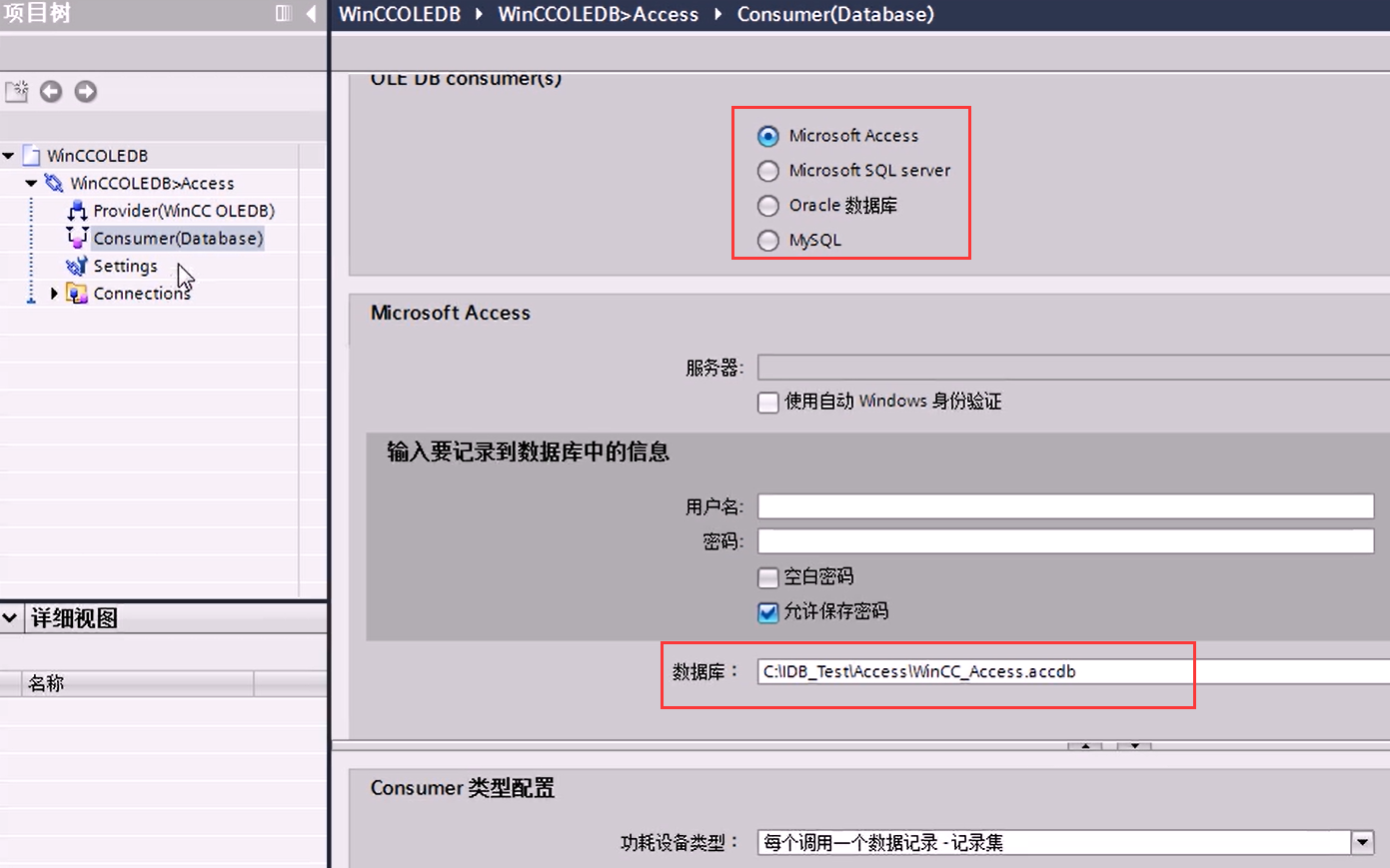Select Microsoft Access radio button
The image size is (1390, 868).
(768, 136)
